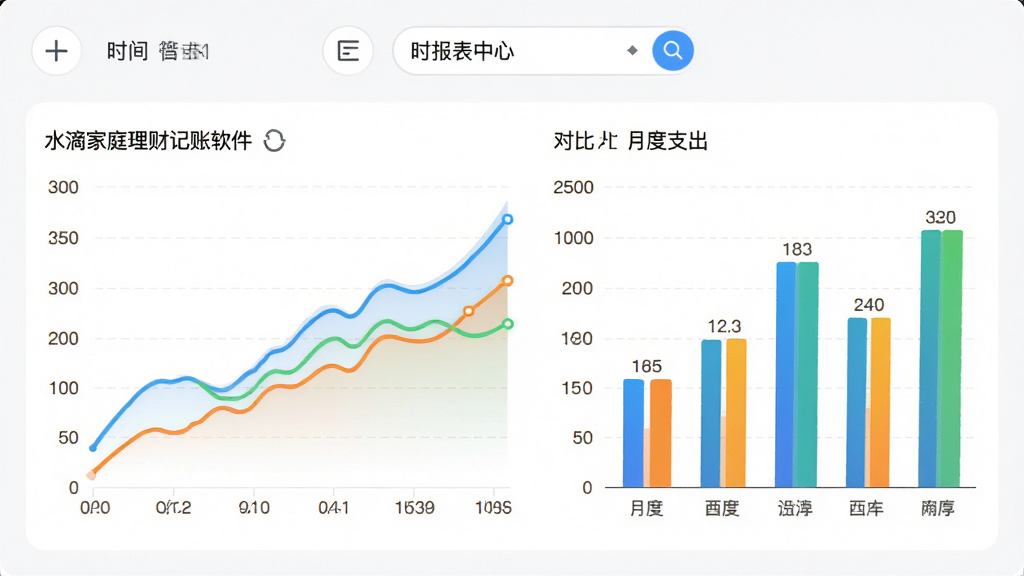
Task: Select the 时间 label in the header
Action: (x=127, y=51)
